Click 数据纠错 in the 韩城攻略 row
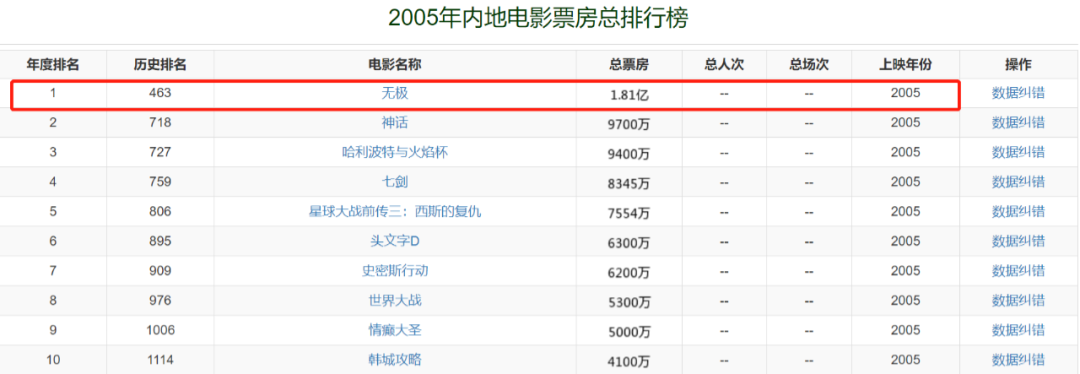This screenshot has width=1080, height=374. tap(1018, 360)
